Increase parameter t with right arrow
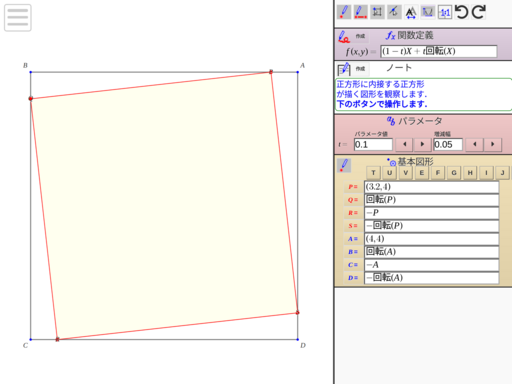This screenshot has width=512, height=384. pos(422,145)
